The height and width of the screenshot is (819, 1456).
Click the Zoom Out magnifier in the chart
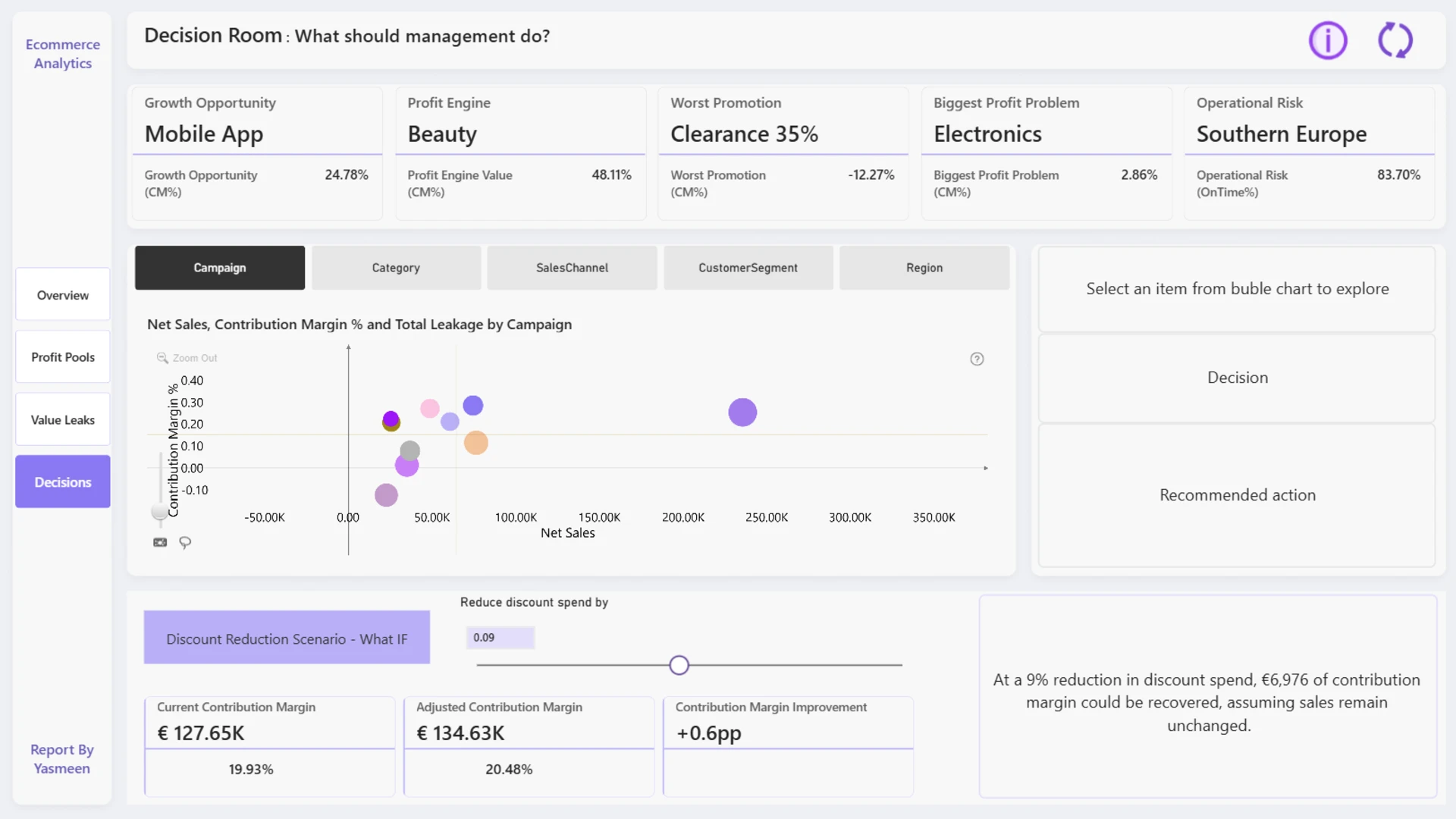[162, 358]
